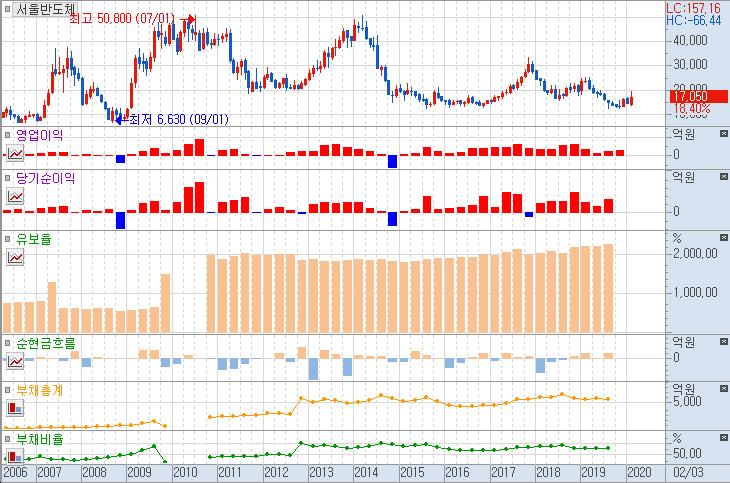The width and height of the screenshot is (730, 483).
Task: Click the 50.00 axis label in 부채비율 panel
Action: [687, 453]
